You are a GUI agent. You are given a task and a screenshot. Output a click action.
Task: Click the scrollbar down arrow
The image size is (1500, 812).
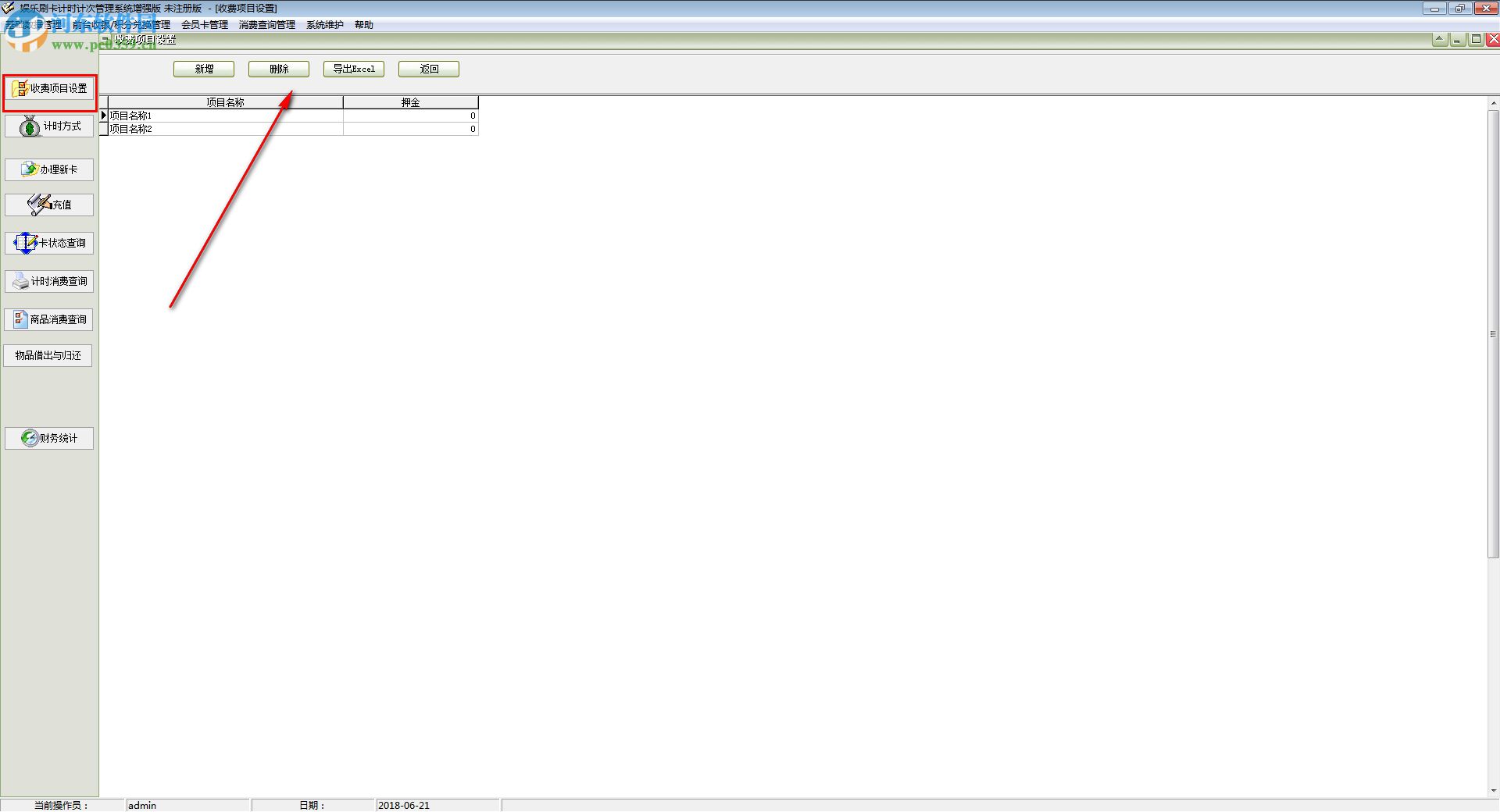[x=1493, y=790]
